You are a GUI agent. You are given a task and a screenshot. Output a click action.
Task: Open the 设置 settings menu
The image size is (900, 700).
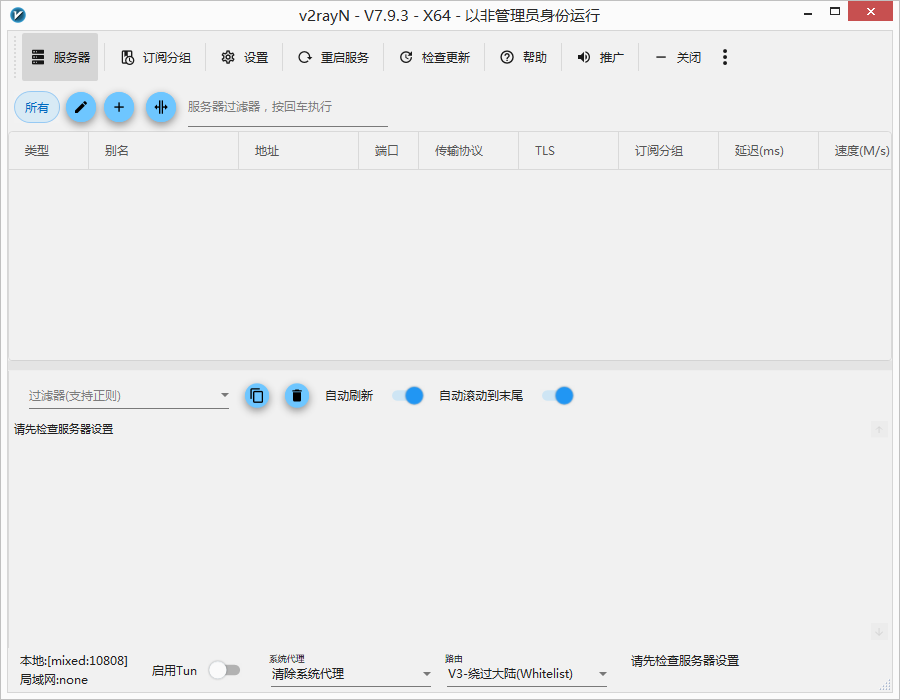point(245,57)
